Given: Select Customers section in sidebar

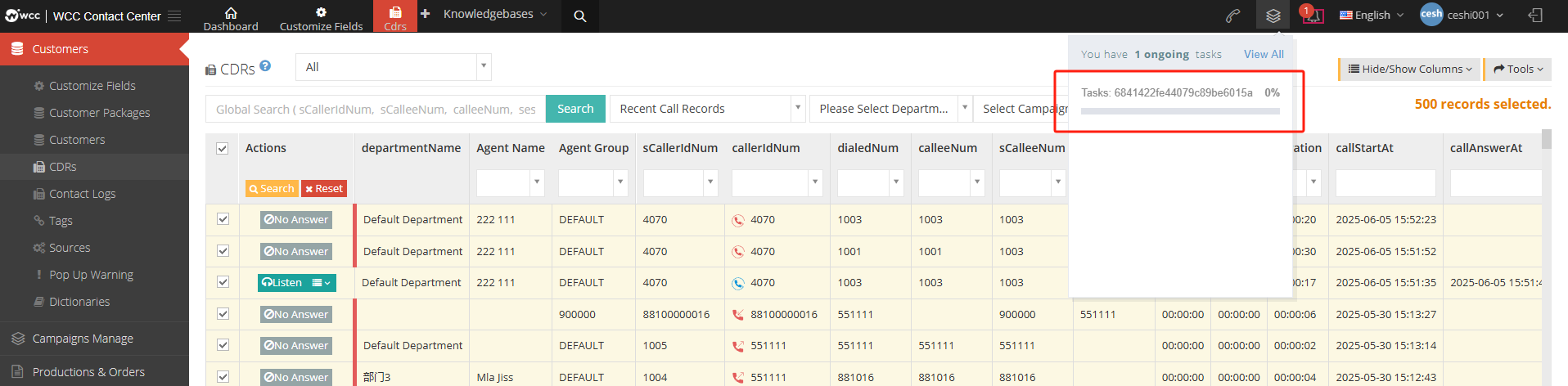Looking at the screenshot, I should click(x=94, y=49).
